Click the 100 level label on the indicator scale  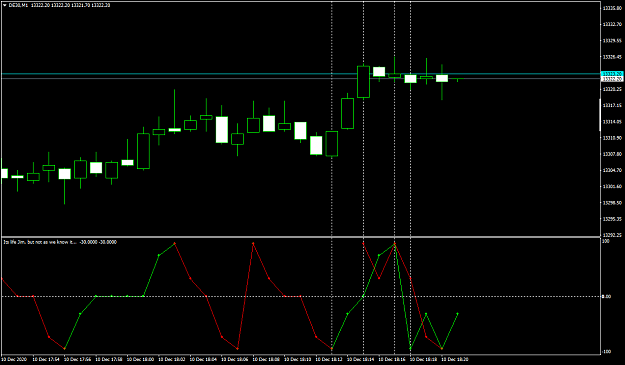pos(606,241)
